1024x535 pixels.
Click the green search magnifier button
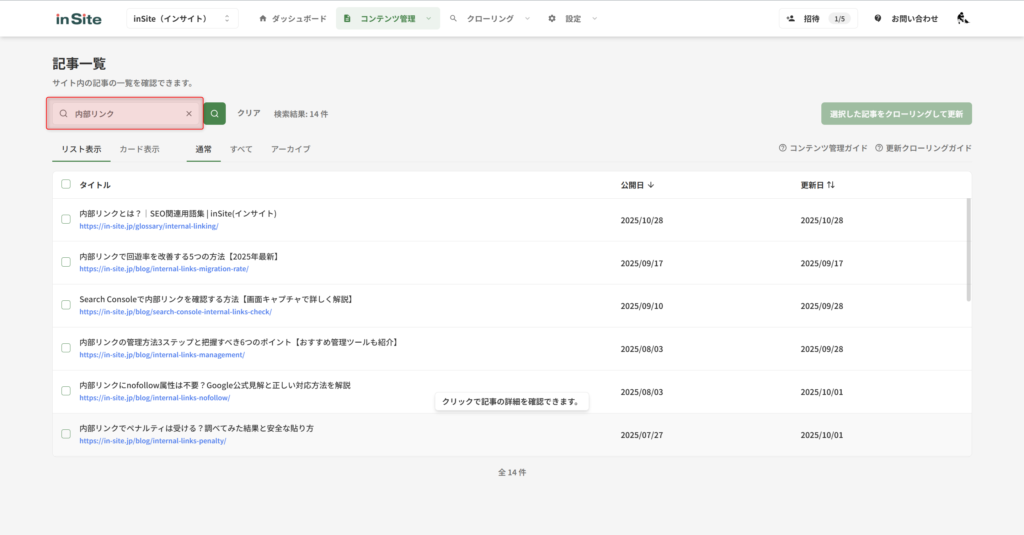(x=215, y=114)
